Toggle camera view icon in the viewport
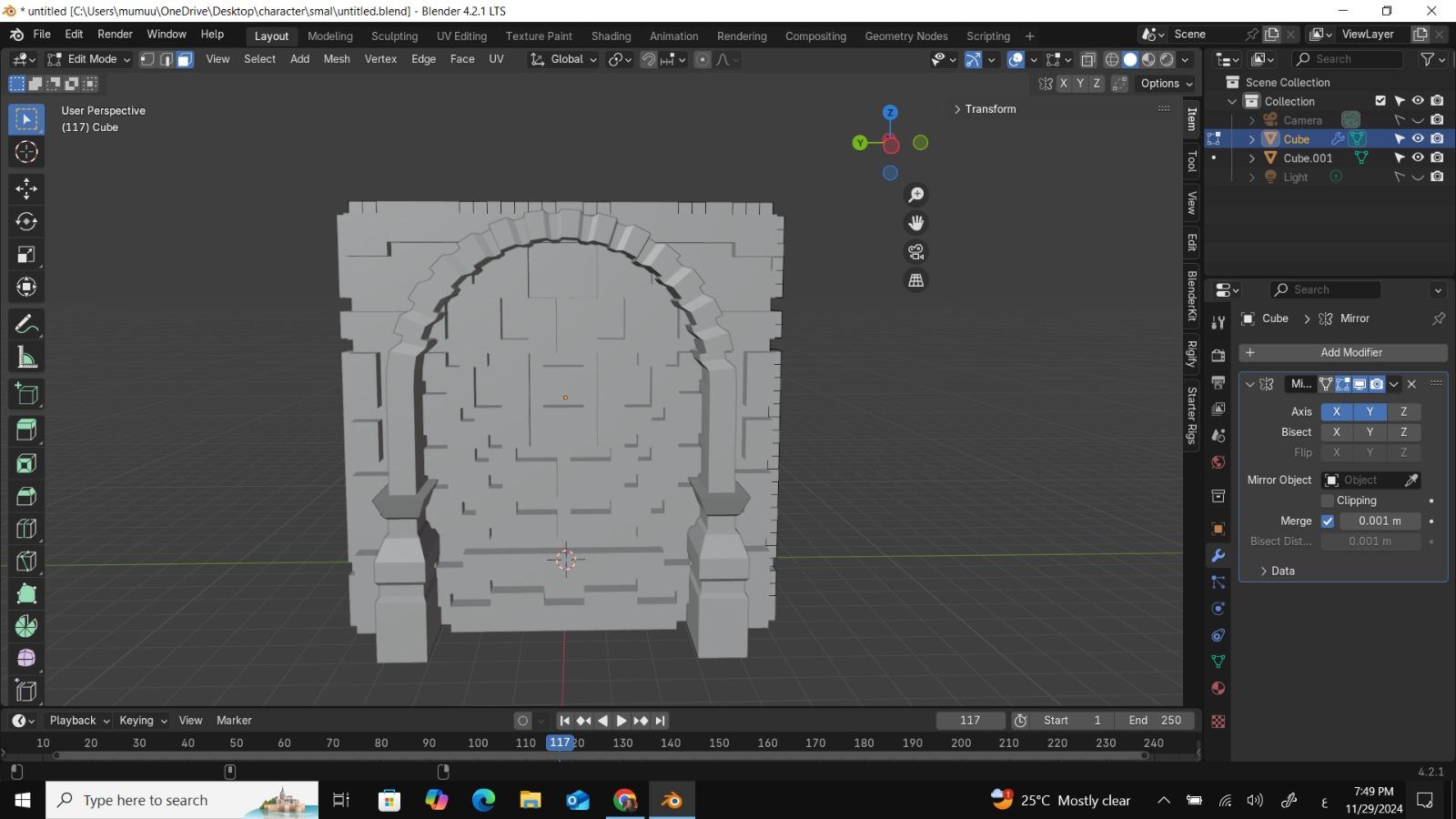The height and width of the screenshot is (819, 1456). pos(915,252)
